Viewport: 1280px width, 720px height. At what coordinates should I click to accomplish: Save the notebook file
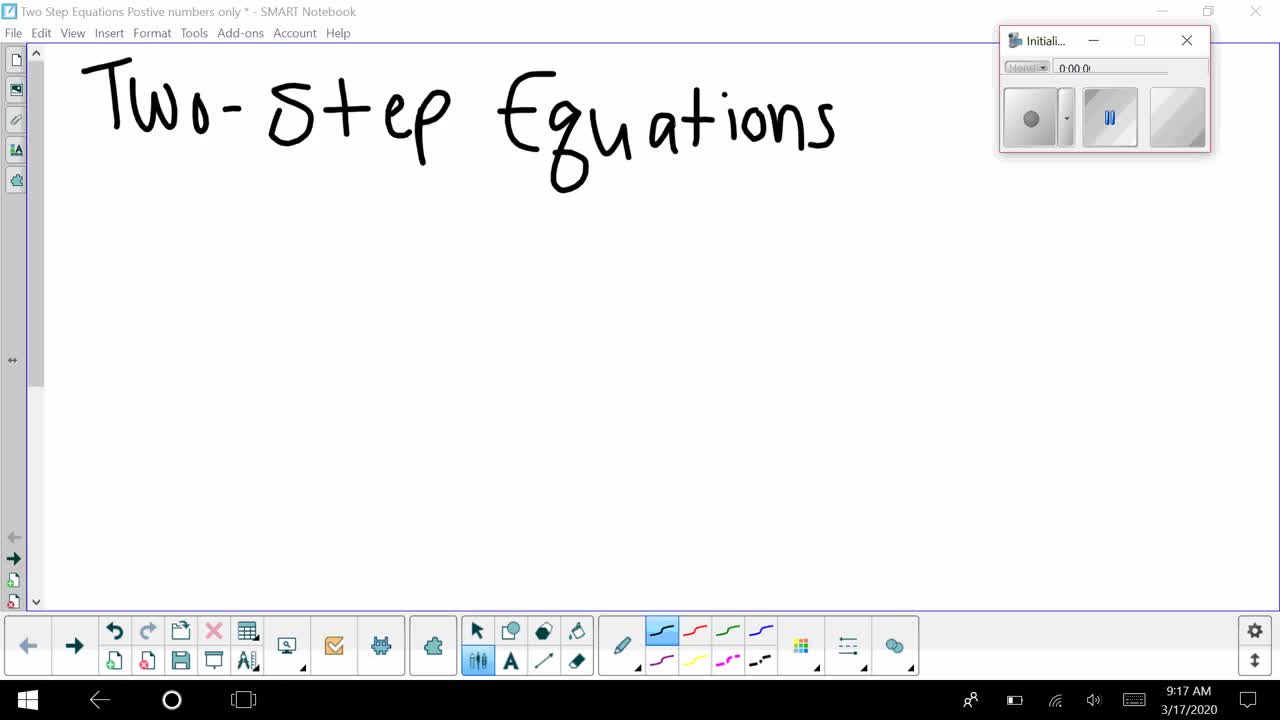181,660
